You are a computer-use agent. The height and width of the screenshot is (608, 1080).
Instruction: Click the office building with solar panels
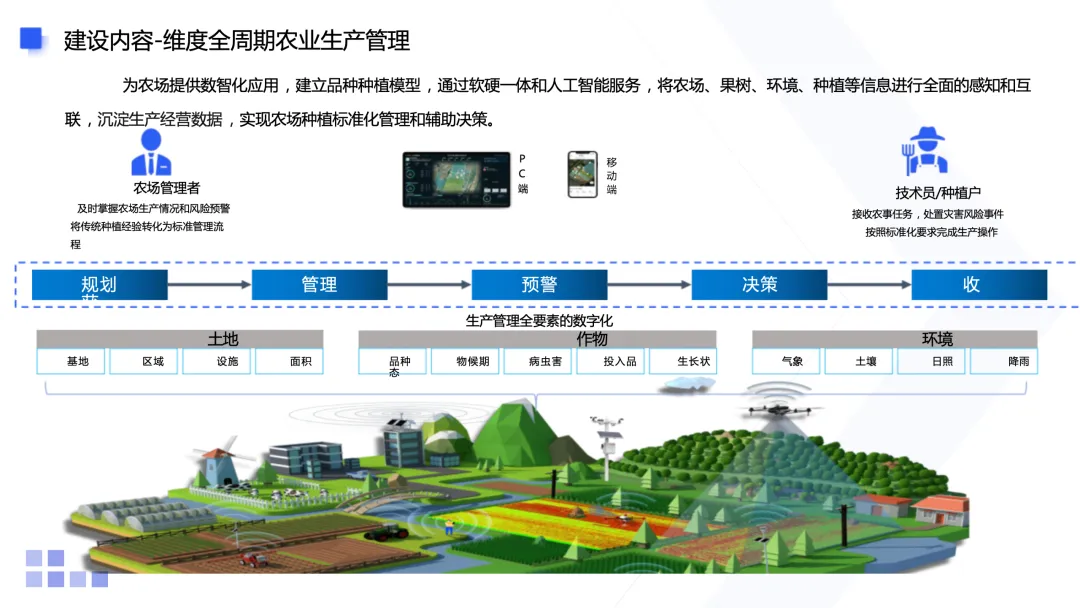[402, 441]
